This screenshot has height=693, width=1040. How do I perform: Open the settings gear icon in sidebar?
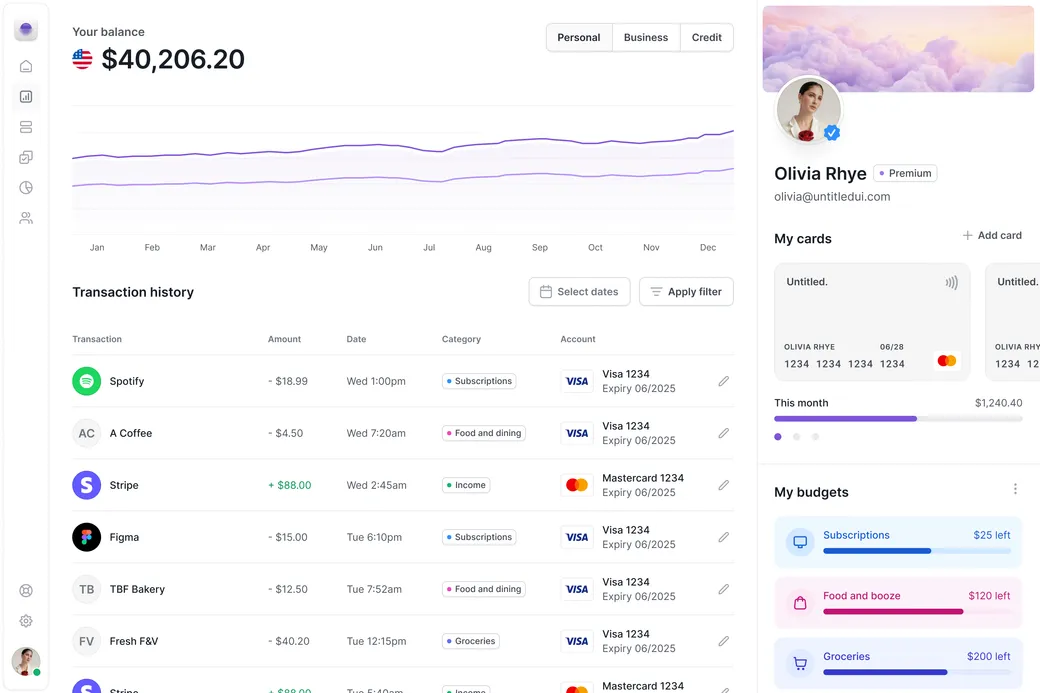coord(26,621)
